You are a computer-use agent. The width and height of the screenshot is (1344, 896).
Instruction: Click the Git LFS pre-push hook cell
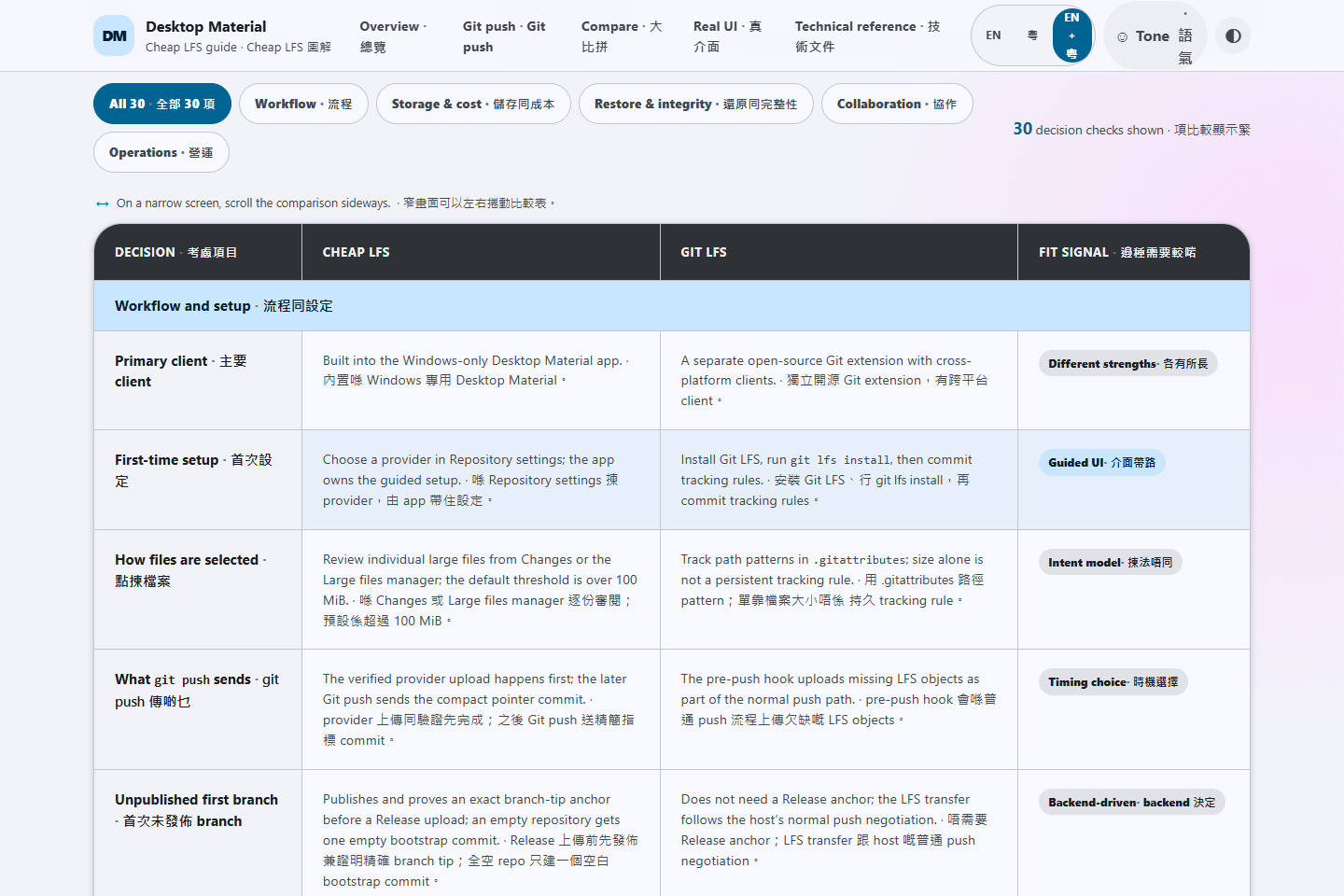pos(839,709)
